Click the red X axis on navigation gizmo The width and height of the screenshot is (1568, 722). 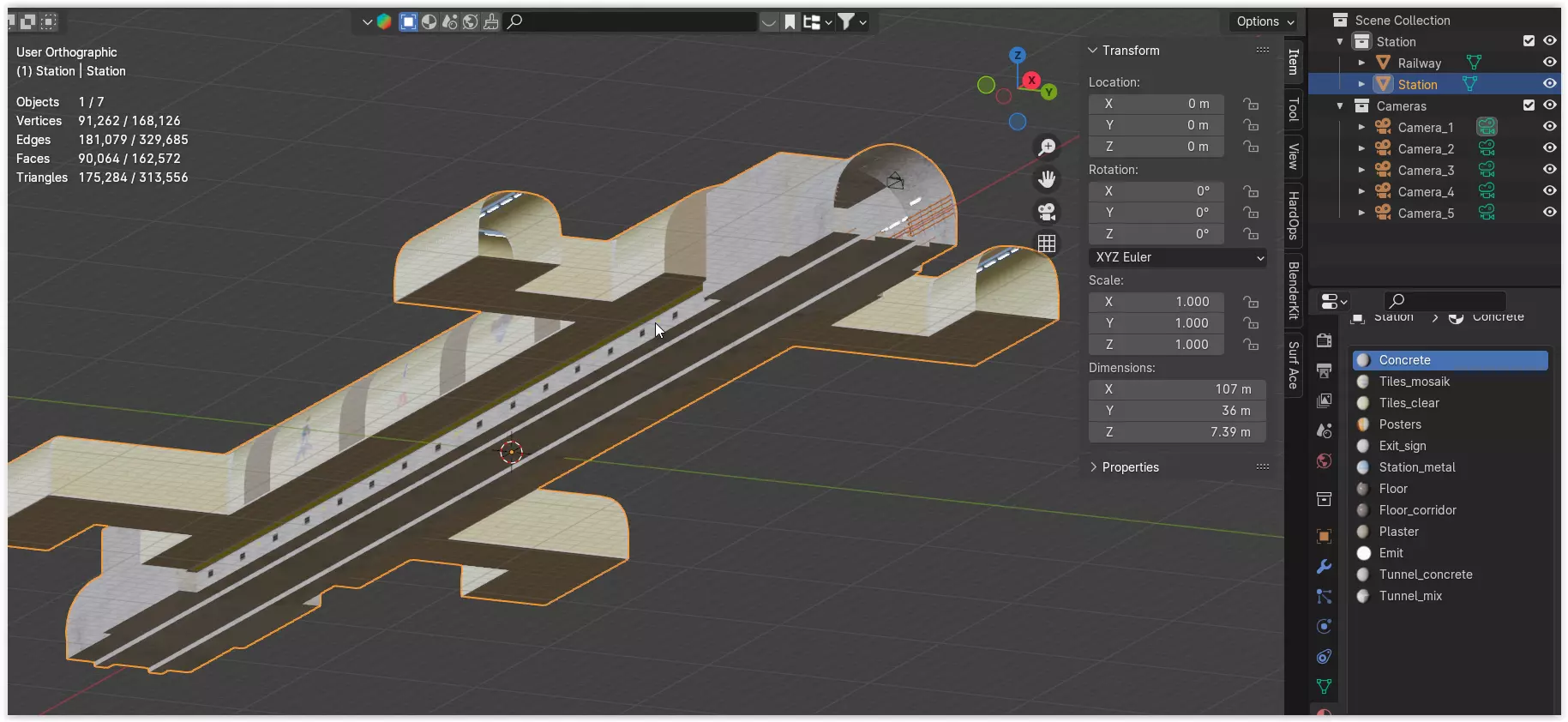1031,80
